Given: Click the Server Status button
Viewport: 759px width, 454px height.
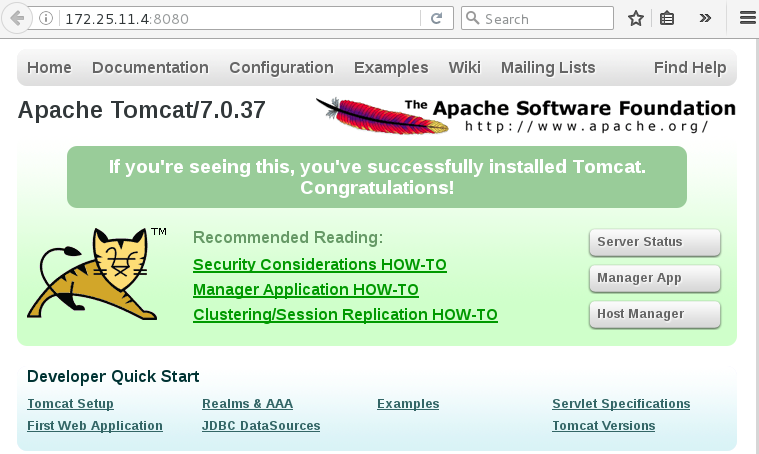Looking at the screenshot, I should click(x=655, y=242).
